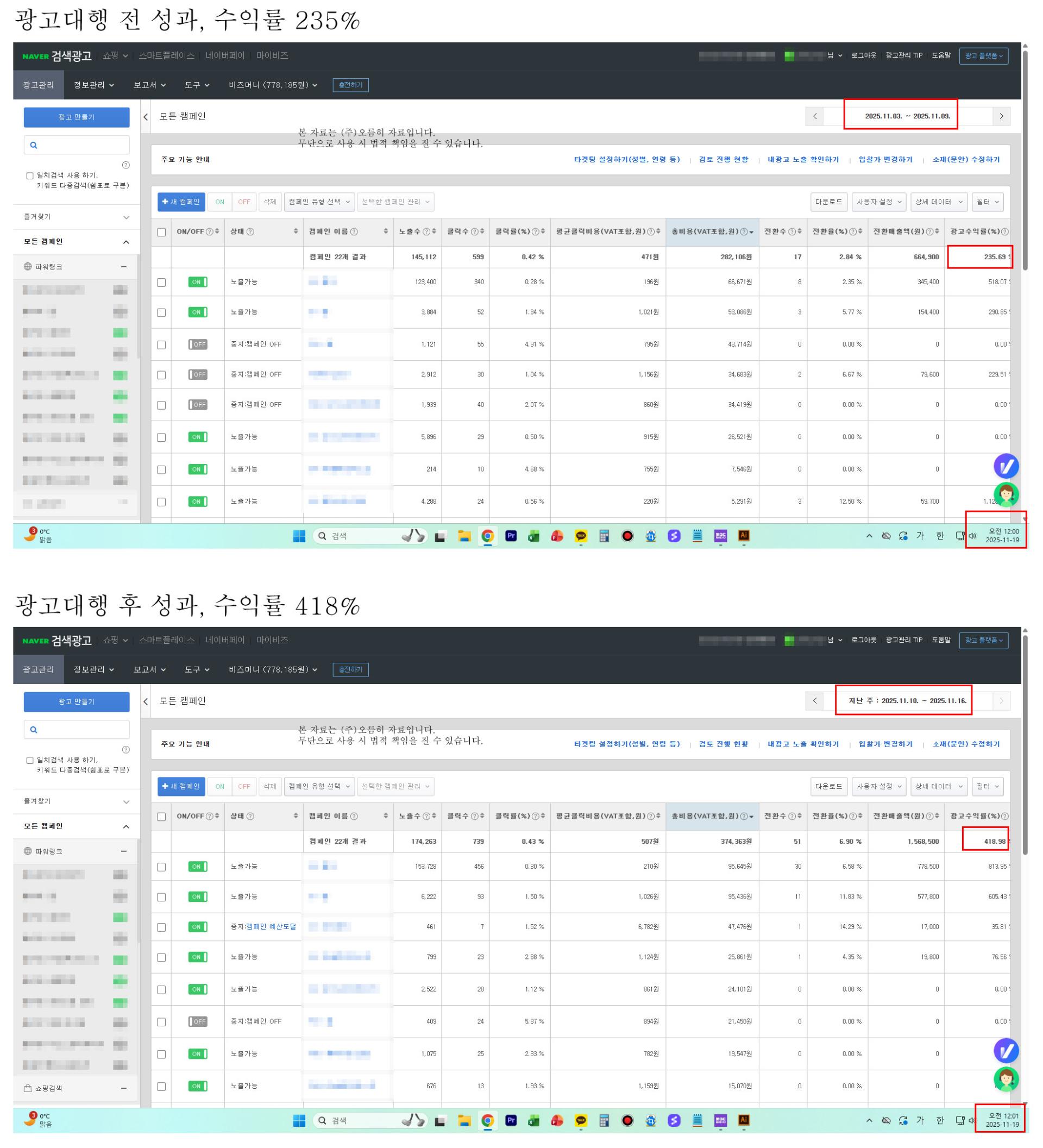Click the blue checkmark floating icon in lower screenshot

tap(1006, 1051)
